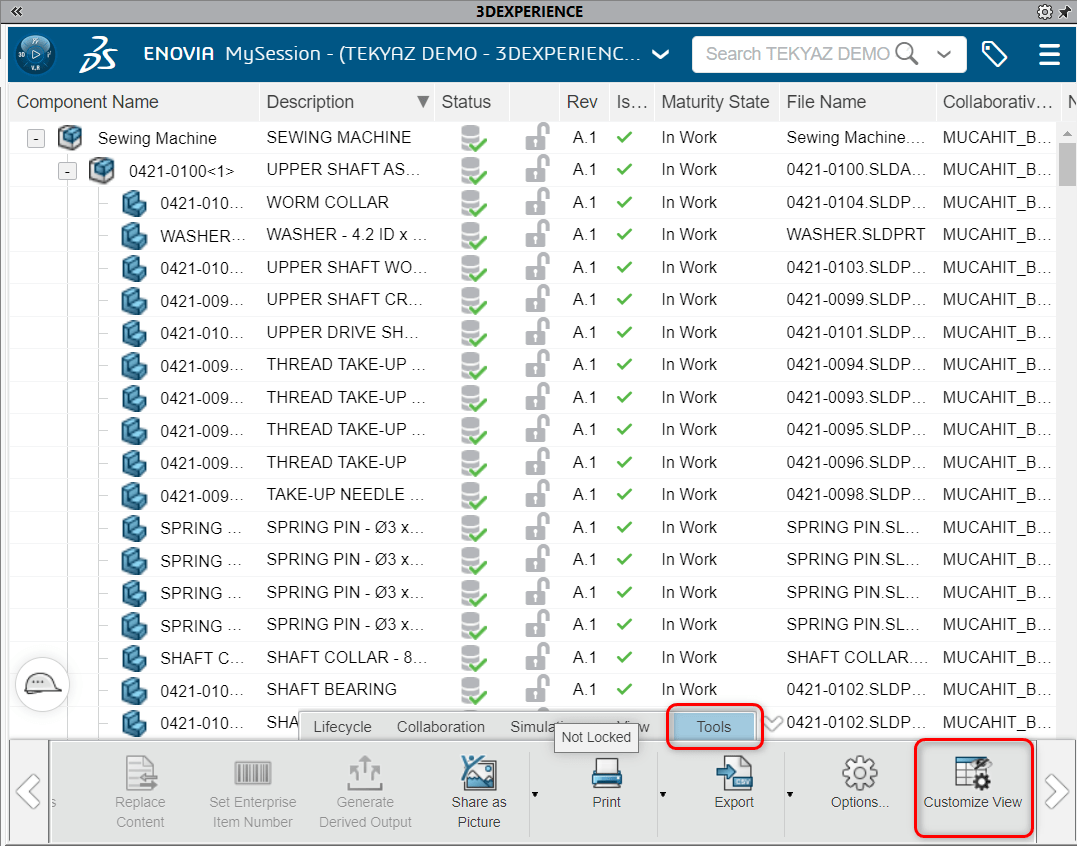Click the WORM COLLAR part icon
This screenshot has height=846, width=1077.
click(134, 203)
